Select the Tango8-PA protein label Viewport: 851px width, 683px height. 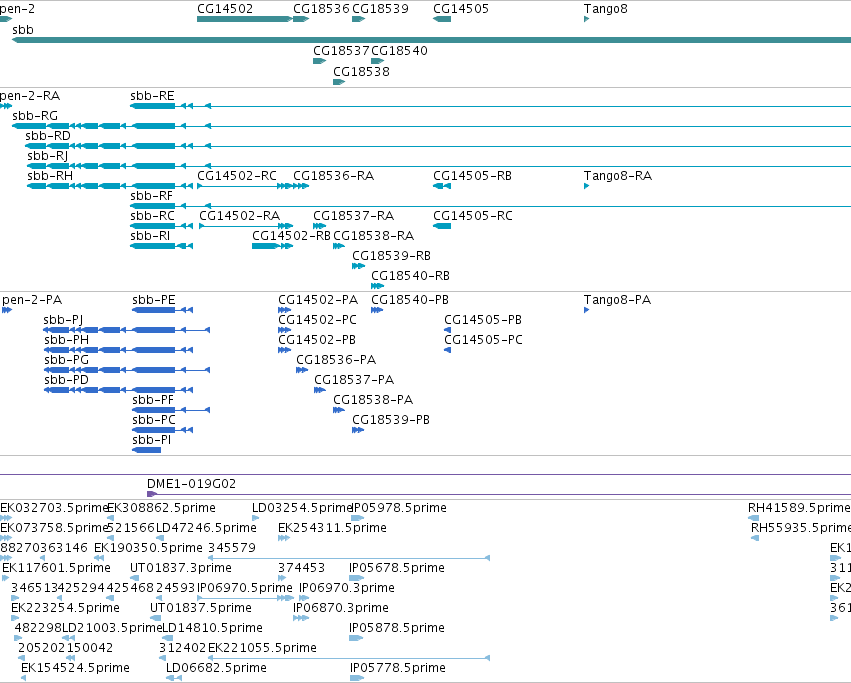pyautogui.click(x=617, y=300)
